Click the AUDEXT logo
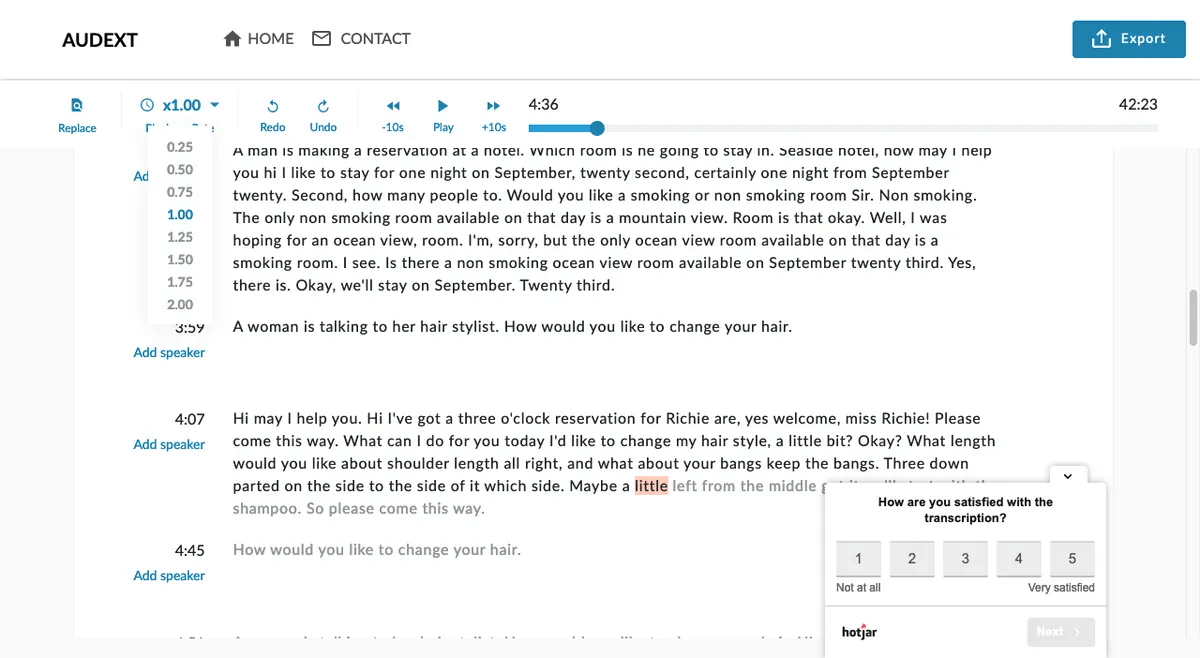Screen dimensions: 1200x658 click(100, 40)
